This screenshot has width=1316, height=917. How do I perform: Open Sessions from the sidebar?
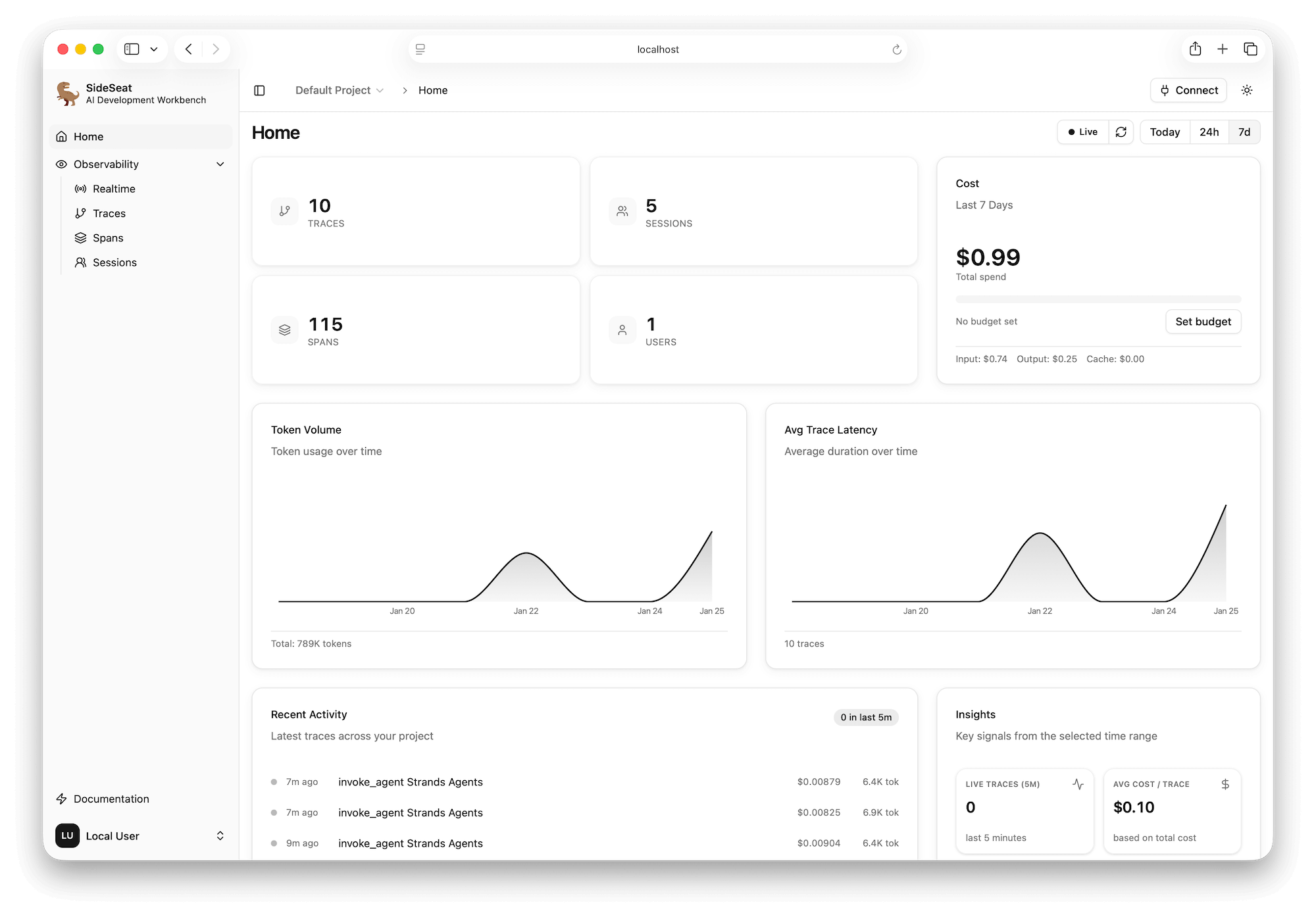coord(113,262)
